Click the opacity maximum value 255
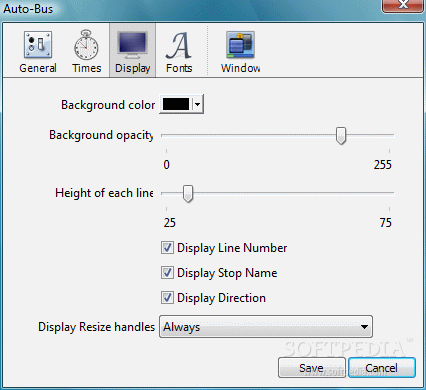Image resolution: width=426 pixels, height=390 pixels. [x=382, y=165]
